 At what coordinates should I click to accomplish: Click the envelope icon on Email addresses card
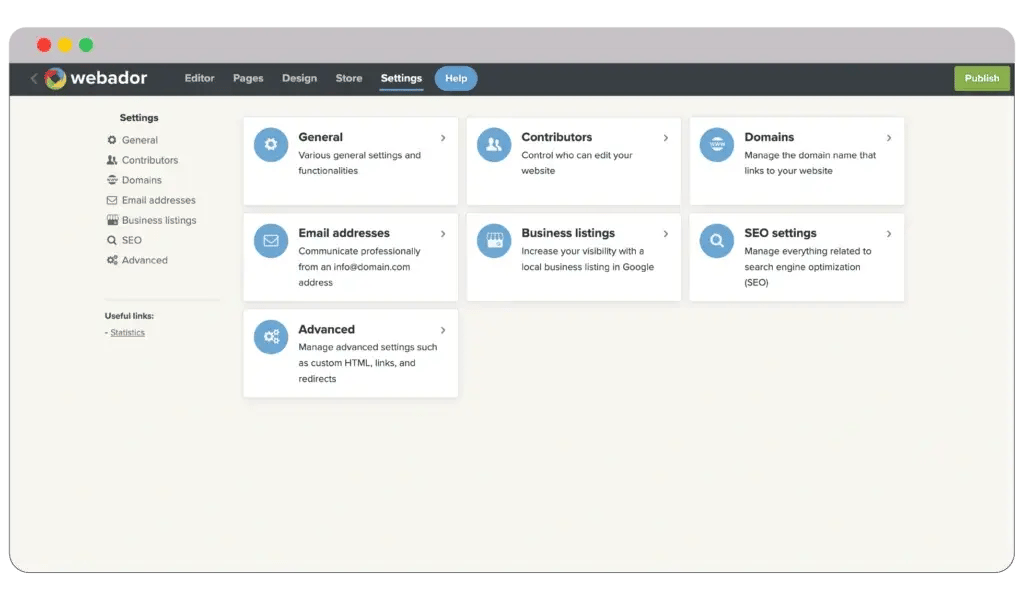[x=270, y=241]
